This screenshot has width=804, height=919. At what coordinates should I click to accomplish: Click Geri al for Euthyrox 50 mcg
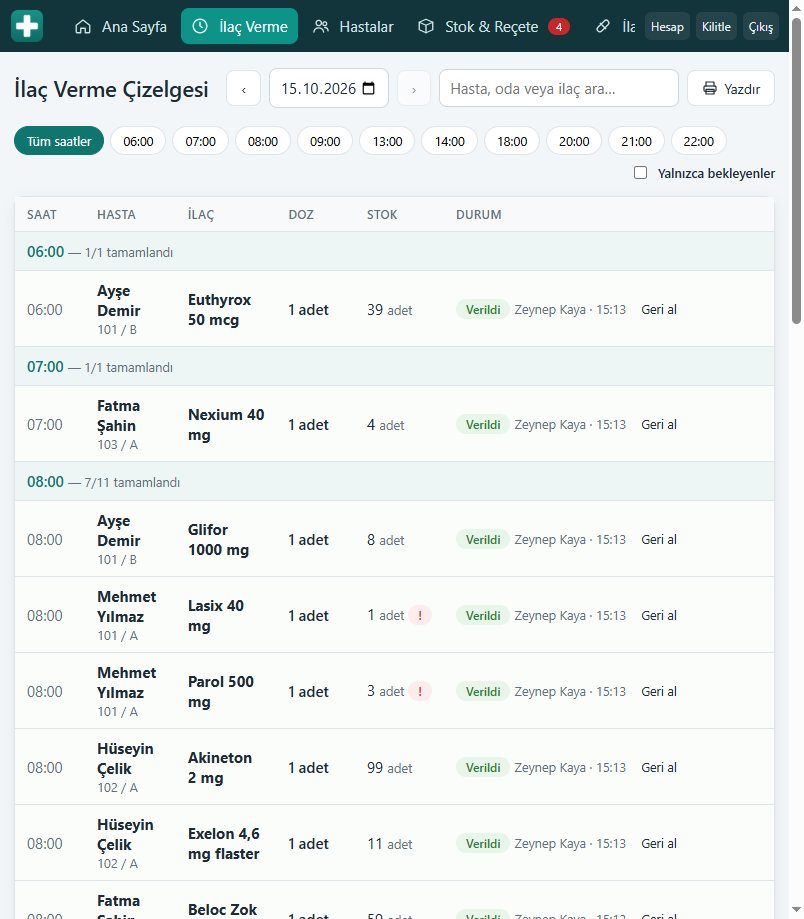point(659,309)
